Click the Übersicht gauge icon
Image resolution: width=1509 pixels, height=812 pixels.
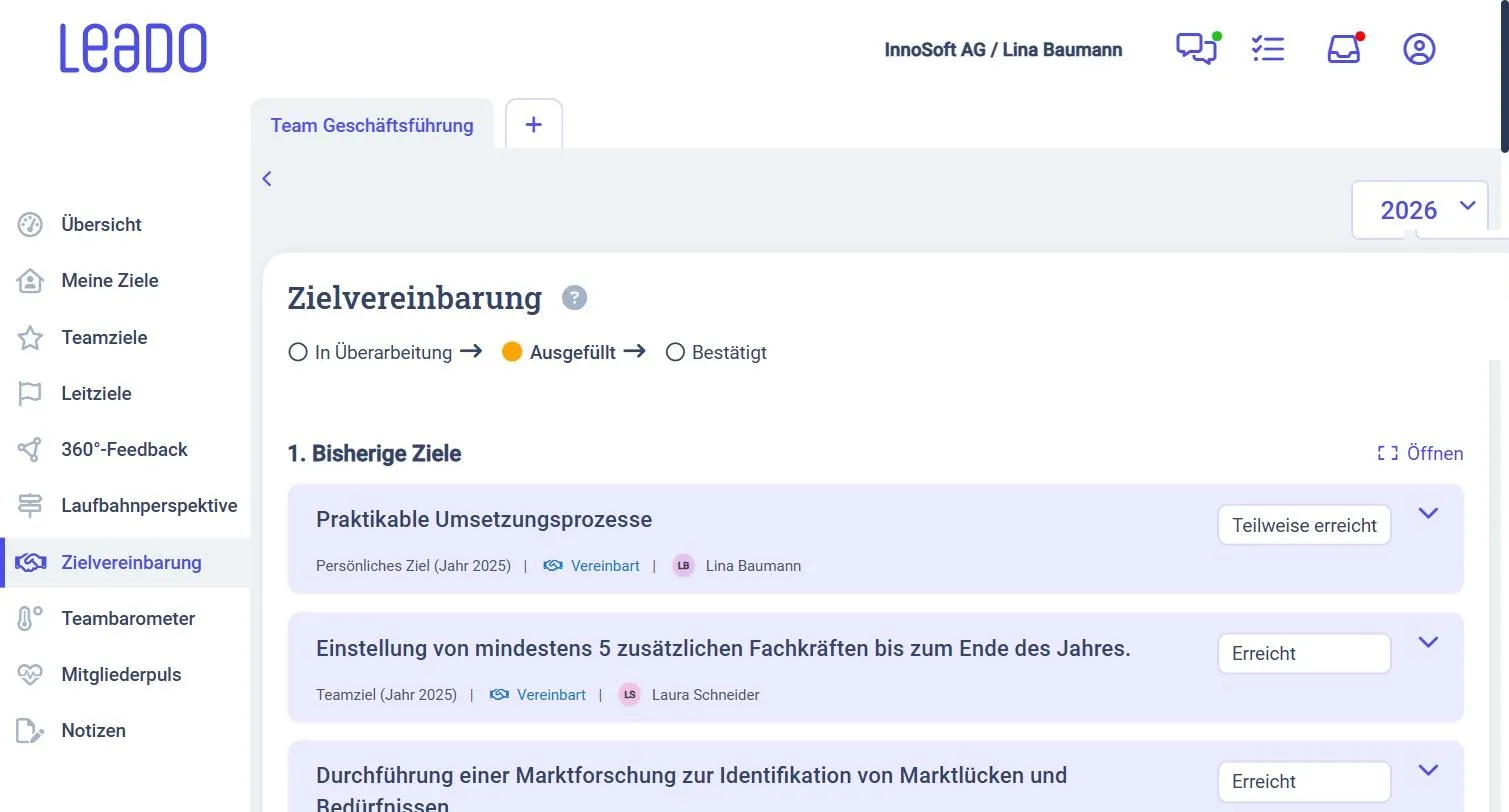(30, 225)
